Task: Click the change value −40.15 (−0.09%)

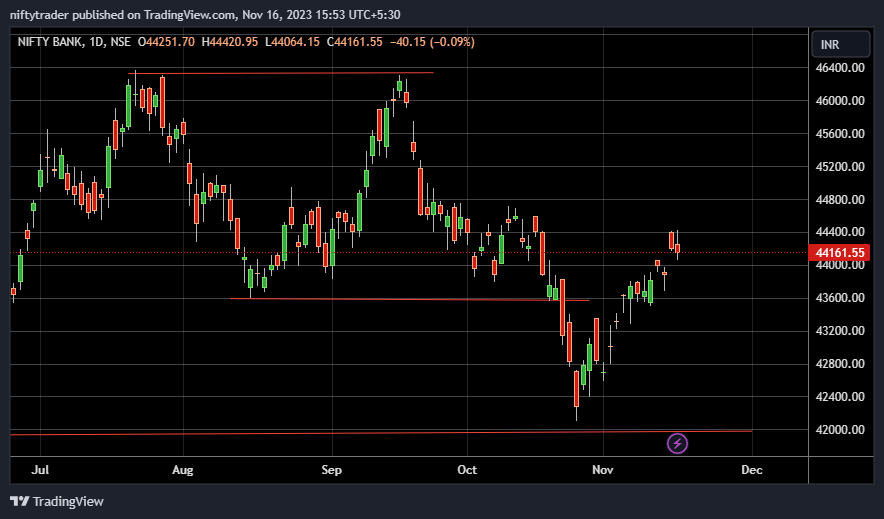Action: (x=432, y=42)
